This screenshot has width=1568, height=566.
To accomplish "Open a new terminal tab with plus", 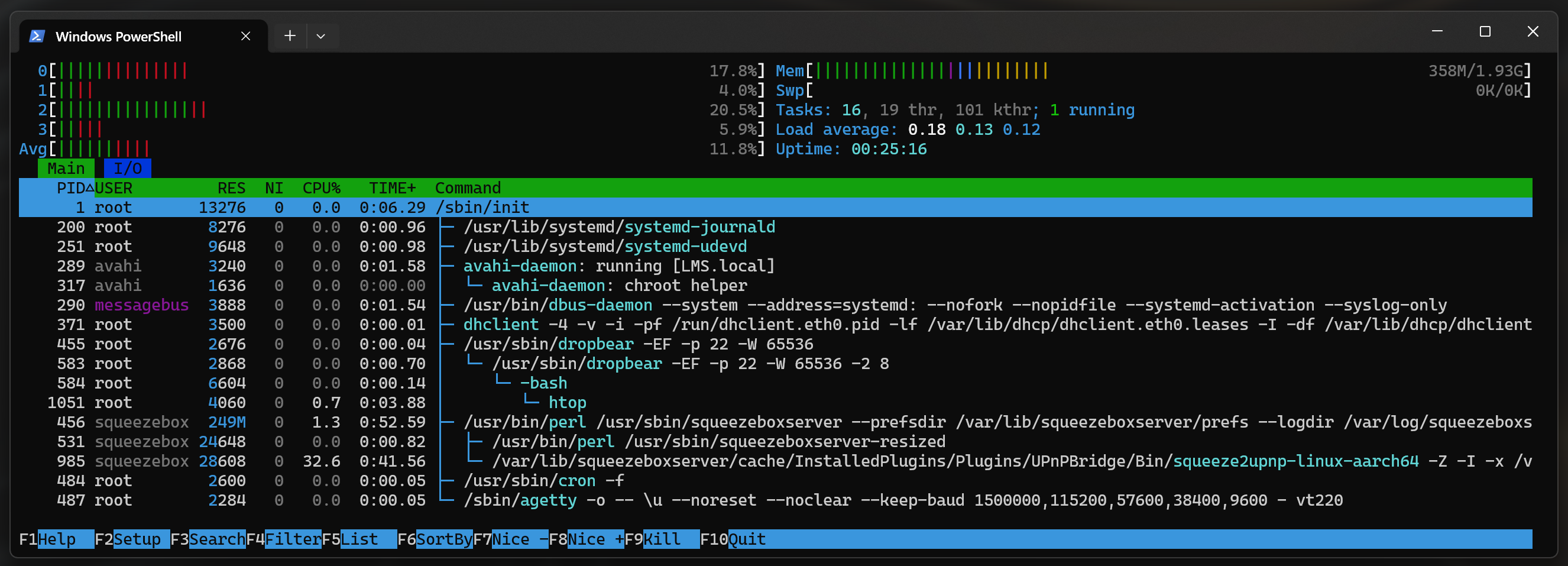I will (x=290, y=37).
